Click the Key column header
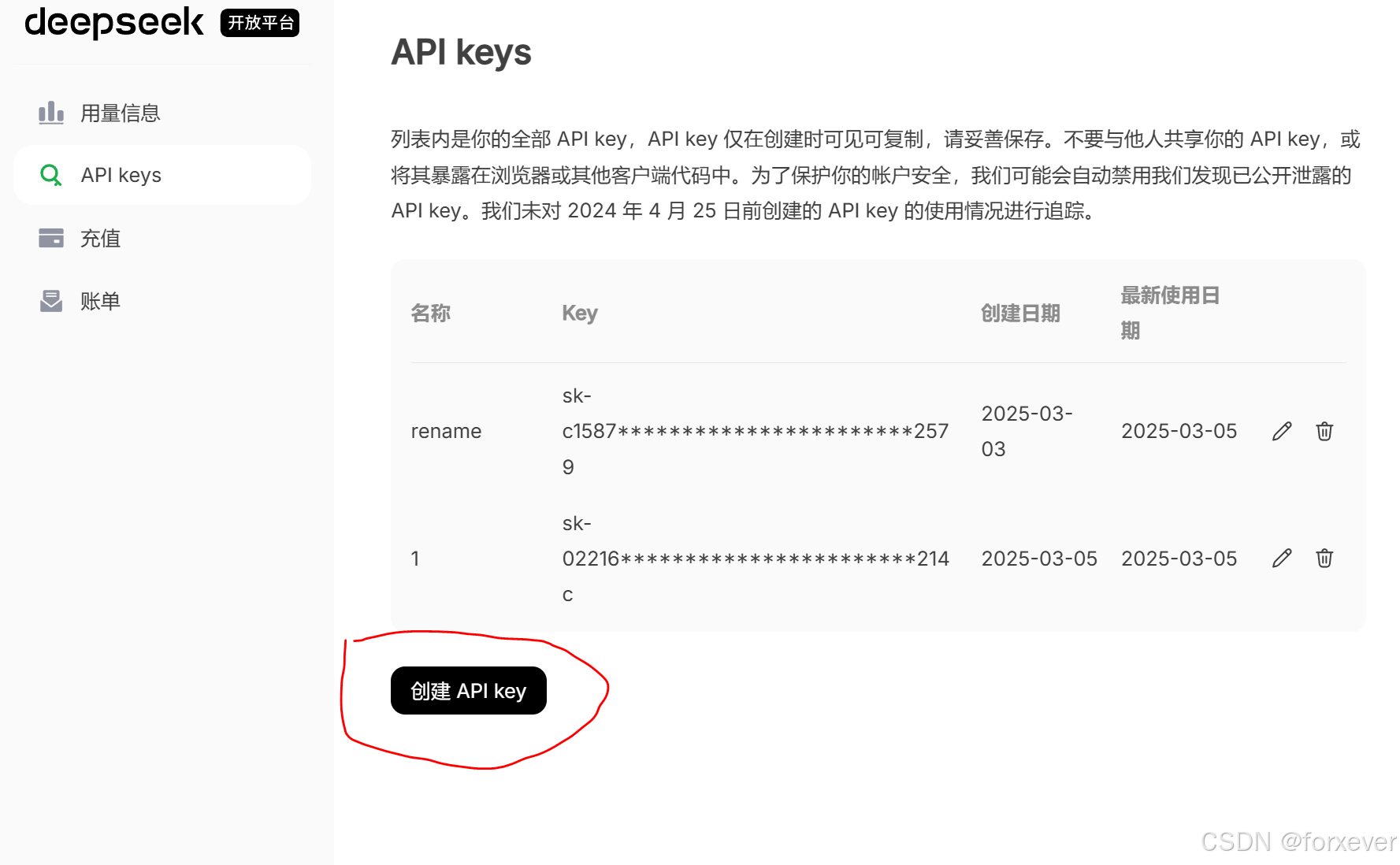The image size is (1400, 865). pos(580,314)
